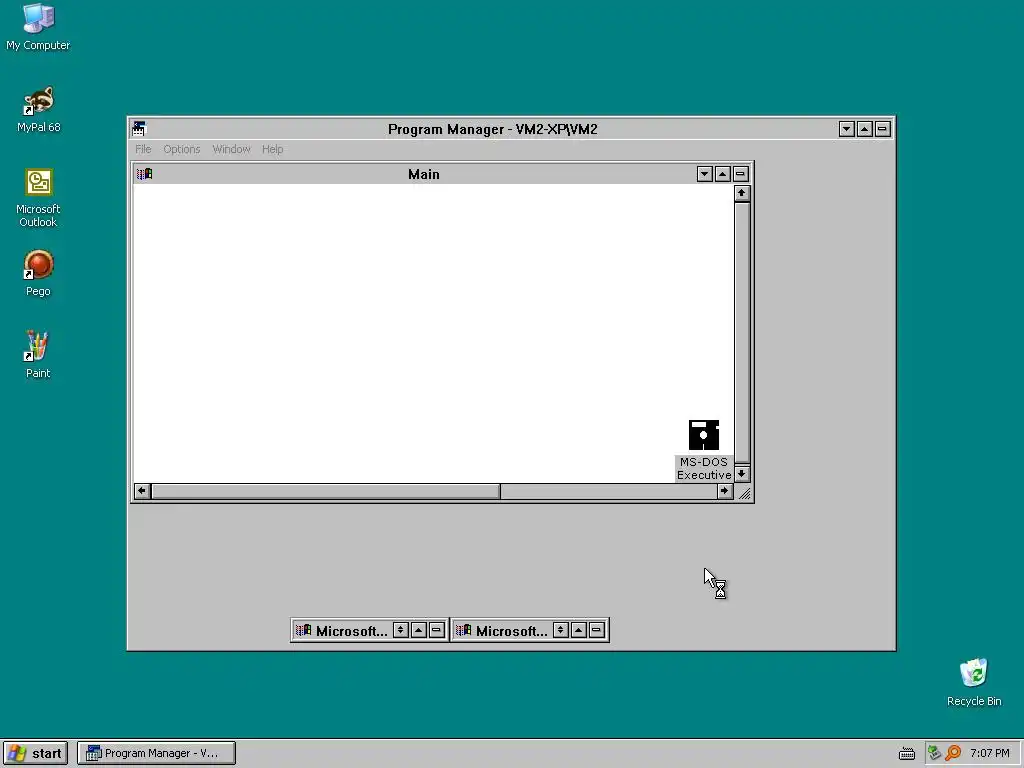Restore the right Microsoft group via its double-arrow button
Viewport: 1024px width, 768px height.
[x=560, y=630]
